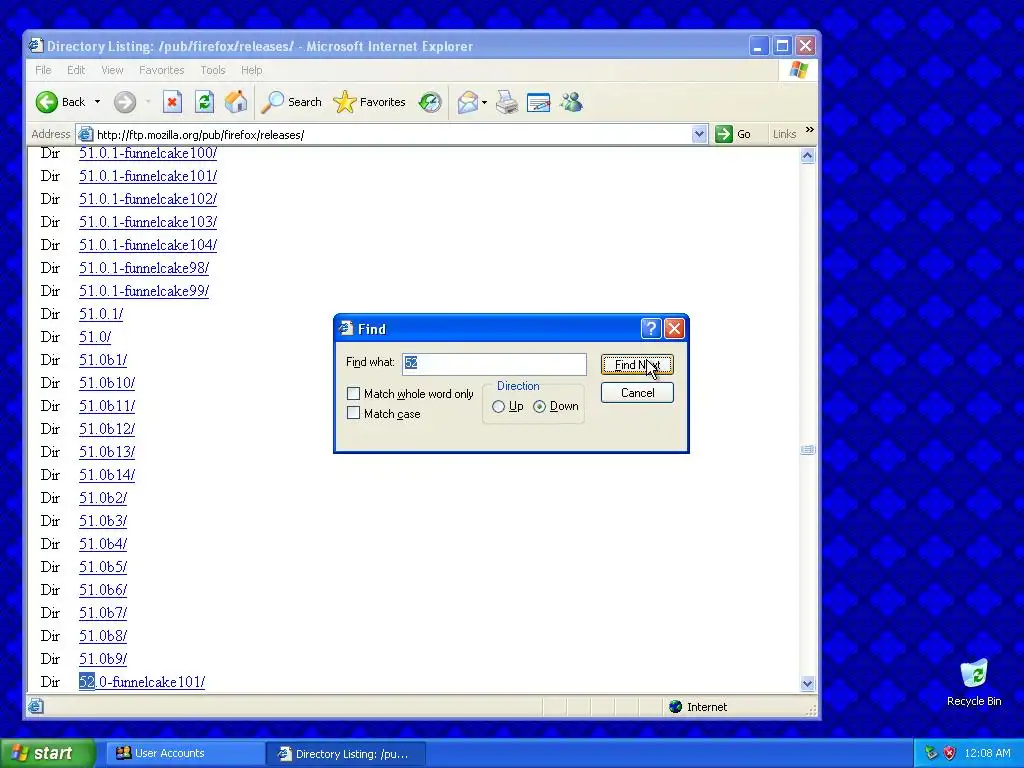Open Favorites star icon

point(344,102)
